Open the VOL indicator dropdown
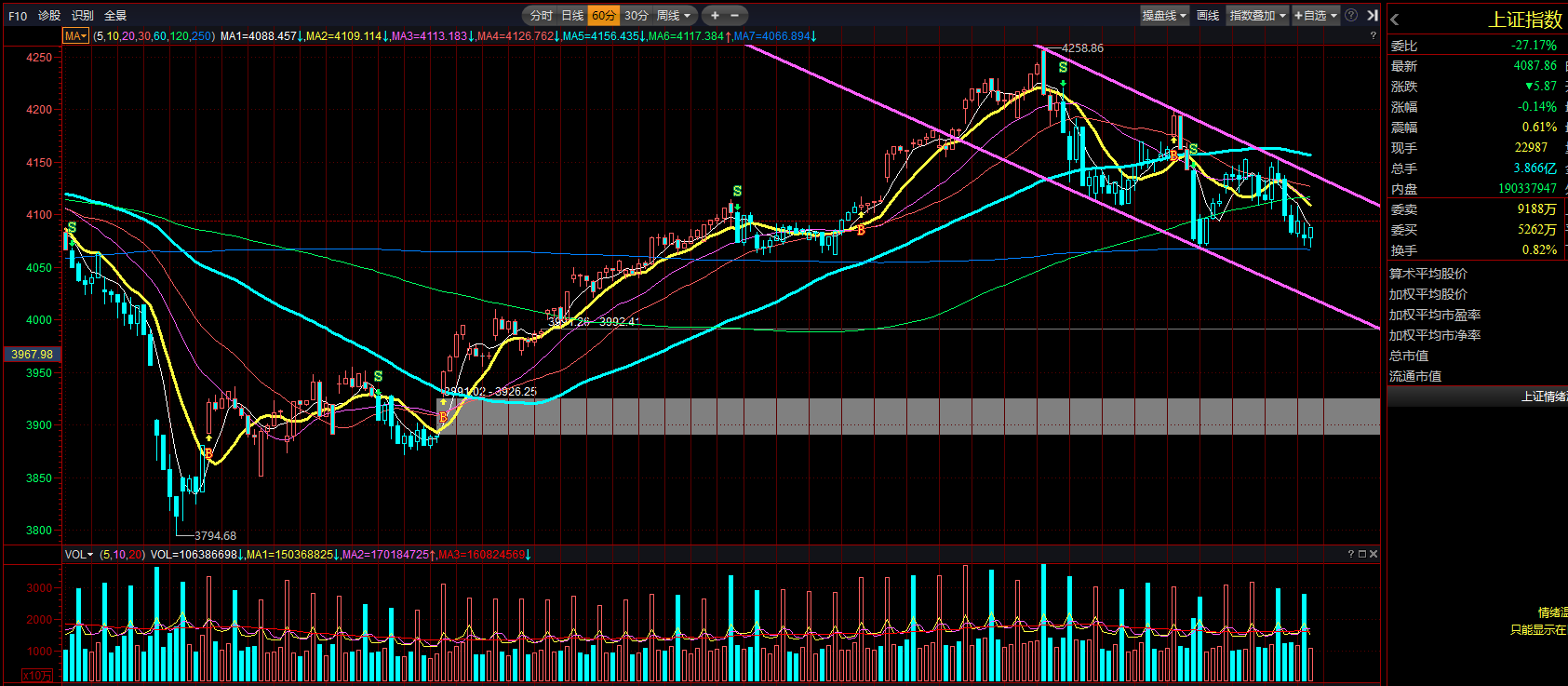Viewport: 1568px width, 686px height. (x=79, y=555)
